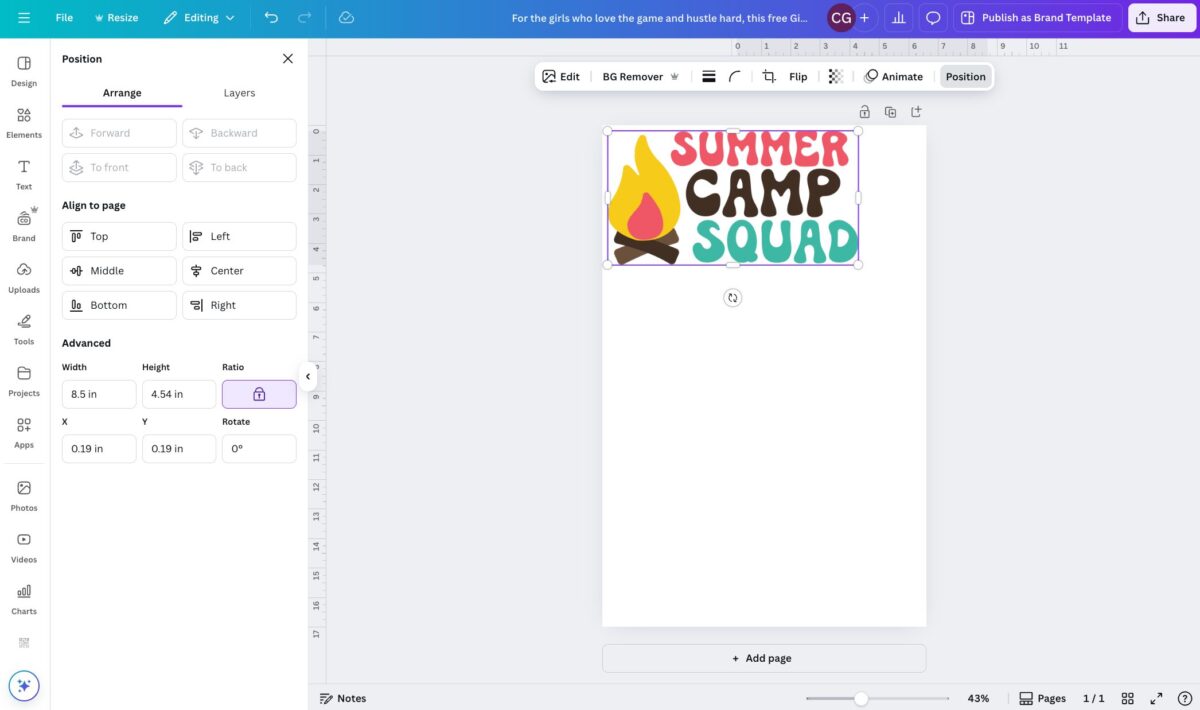Edit the Rotate field value
The height and width of the screenshot is (710, 1200).
coord(259,449)
